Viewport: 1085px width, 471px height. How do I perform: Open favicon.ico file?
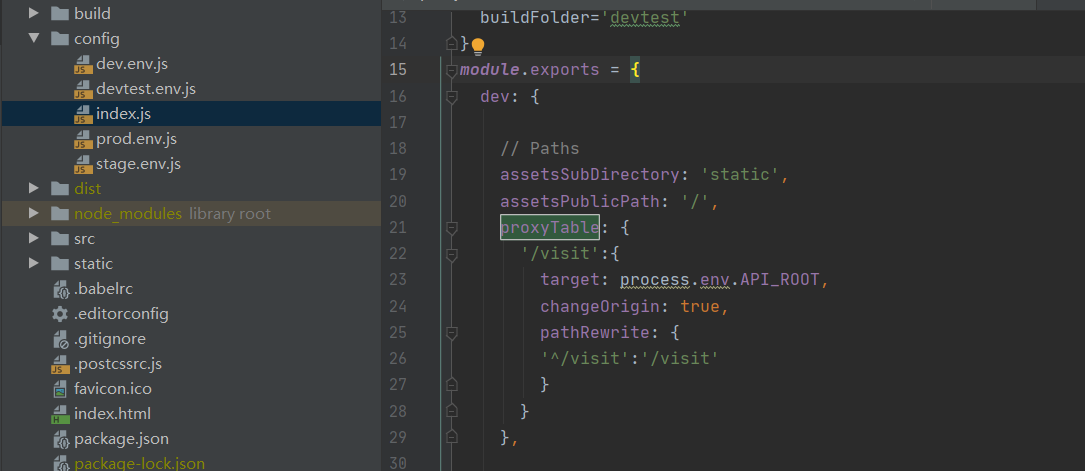pyautogui.click(x=113, y=388)
